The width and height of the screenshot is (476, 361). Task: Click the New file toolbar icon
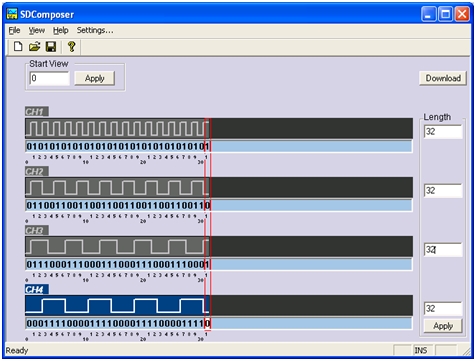[18, 47]
